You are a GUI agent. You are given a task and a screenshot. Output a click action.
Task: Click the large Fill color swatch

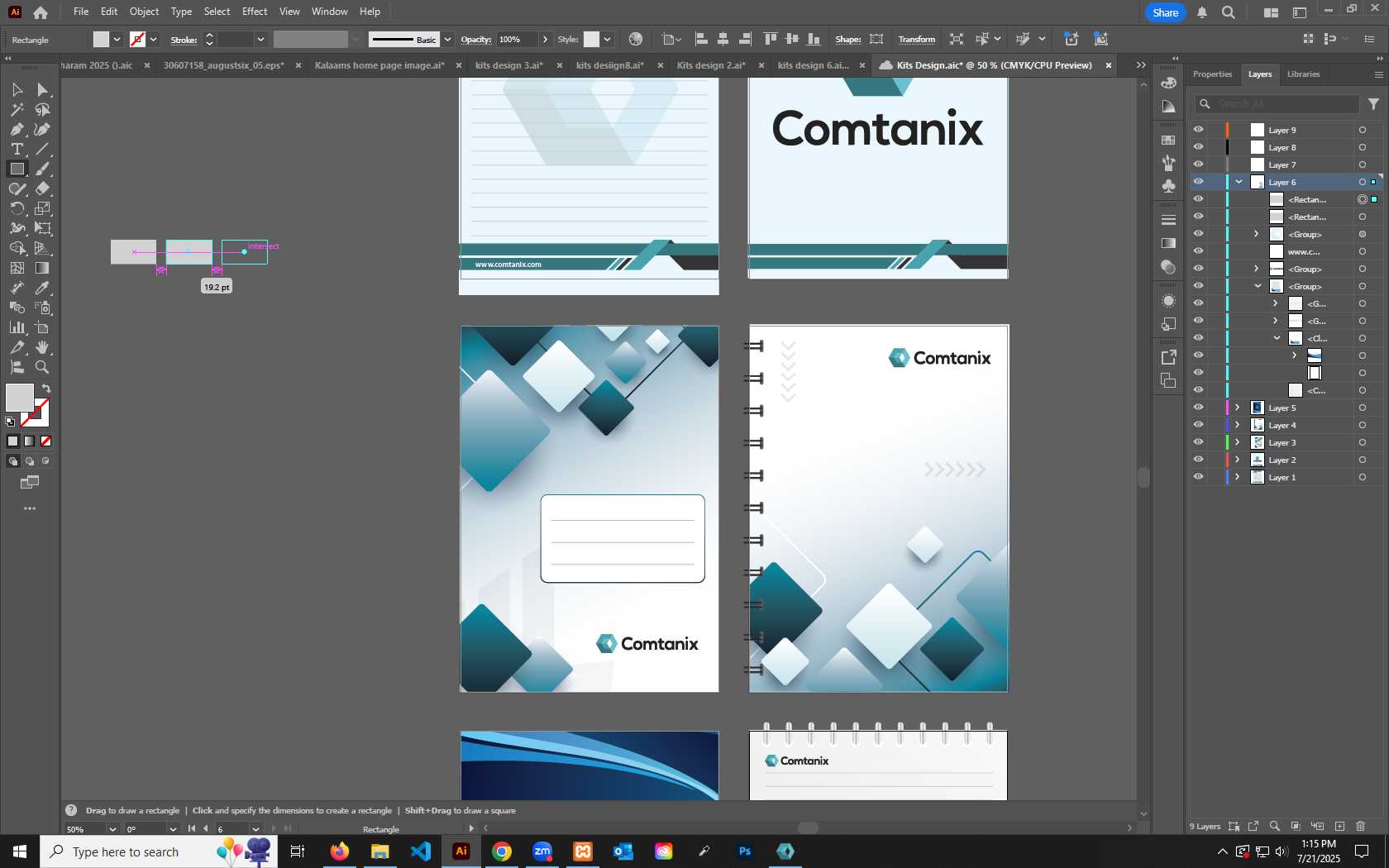[x=20, y=398]
